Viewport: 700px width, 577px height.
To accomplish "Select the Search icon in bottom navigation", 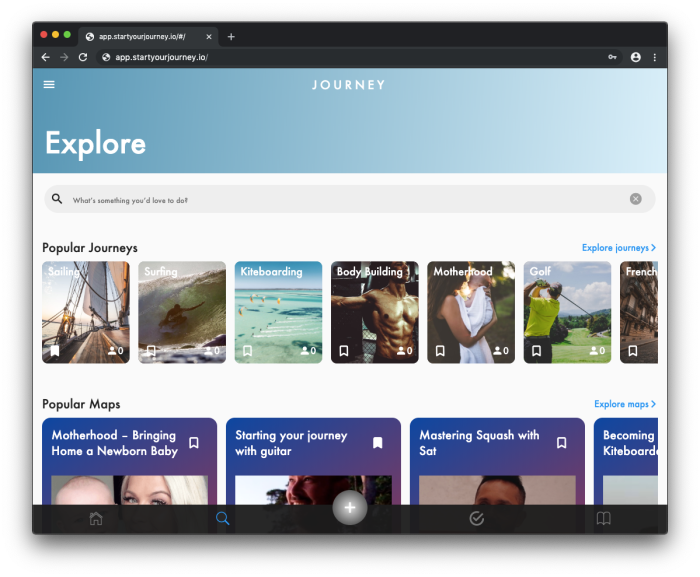I will coord(223,518).
